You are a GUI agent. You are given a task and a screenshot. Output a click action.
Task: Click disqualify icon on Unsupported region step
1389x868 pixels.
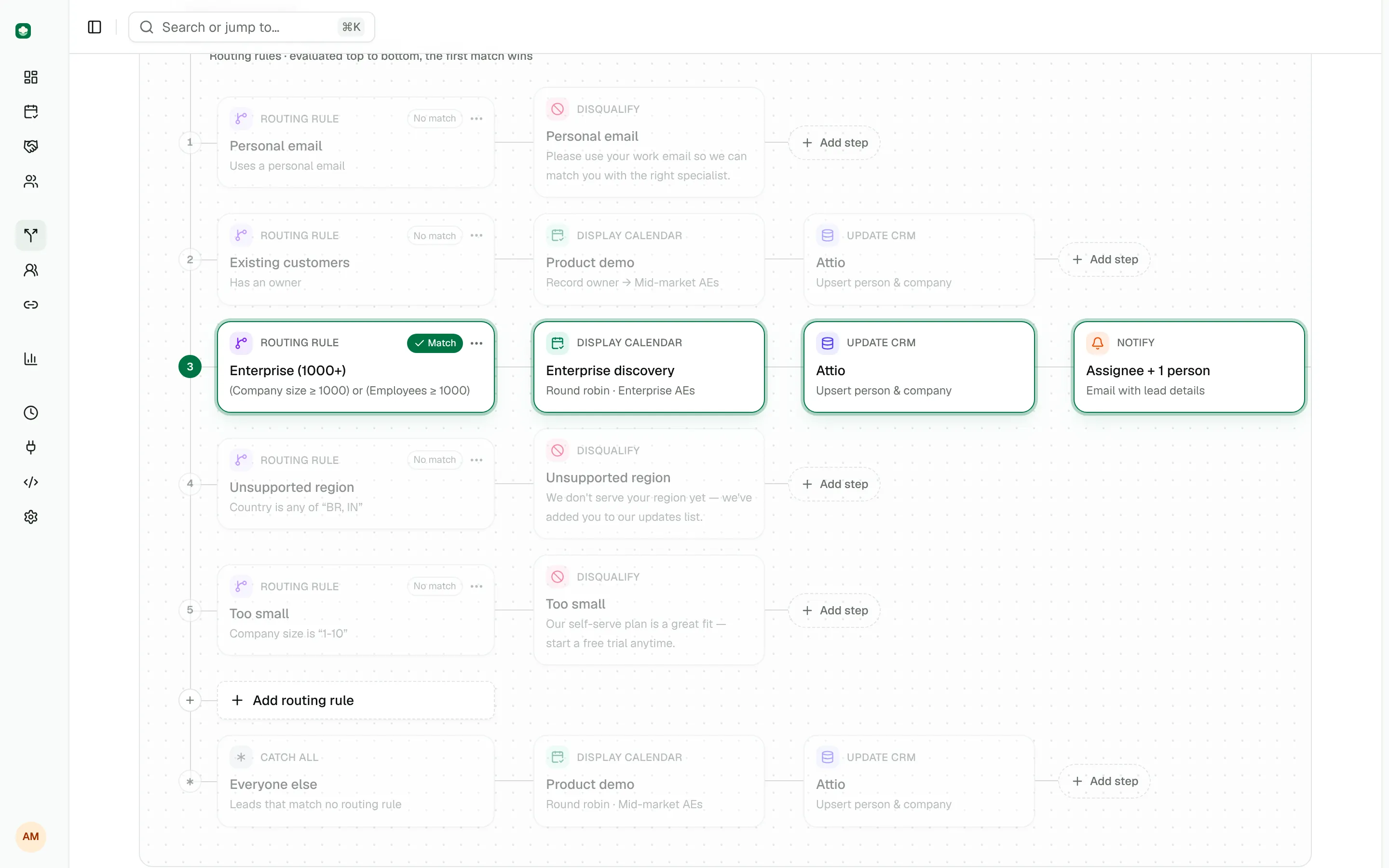click(x=558, y=451)
